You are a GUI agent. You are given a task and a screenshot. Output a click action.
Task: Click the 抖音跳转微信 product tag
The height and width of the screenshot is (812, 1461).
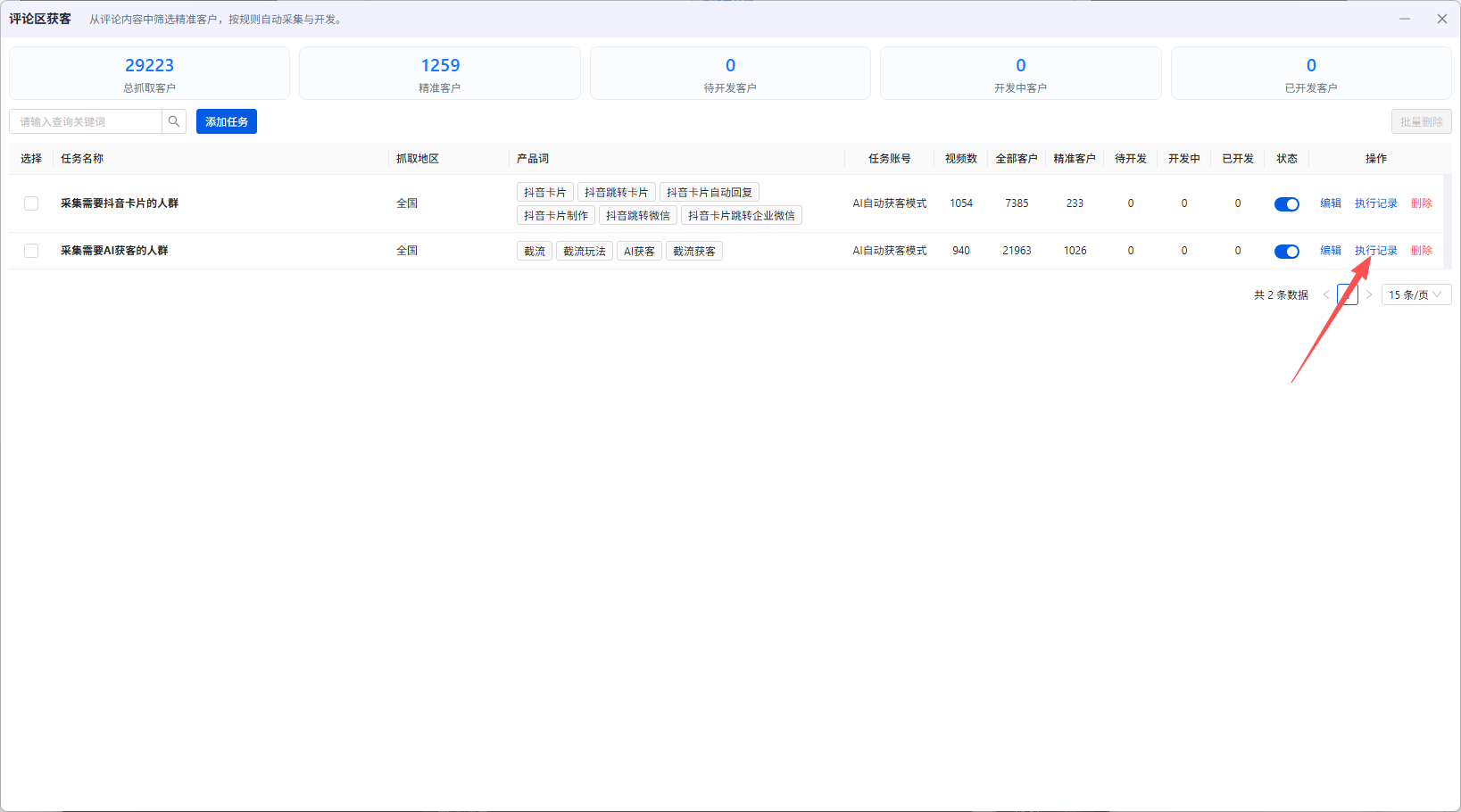(638, 216)
